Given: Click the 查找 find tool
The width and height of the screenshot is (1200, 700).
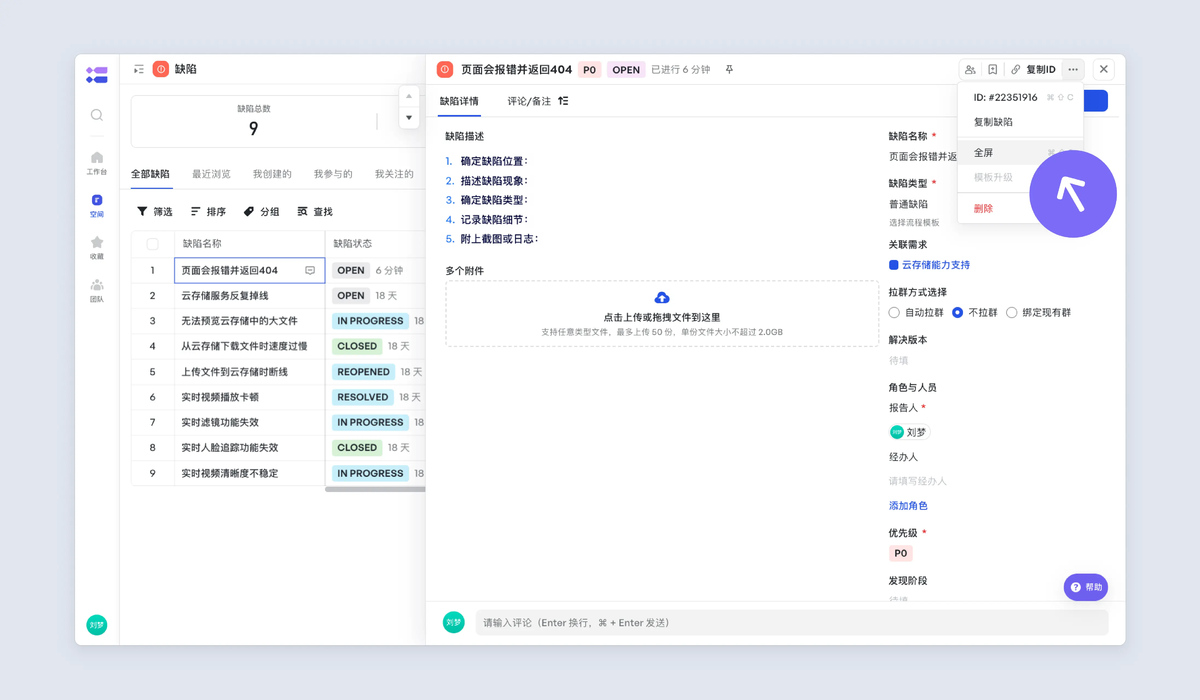Looking at the screenshot, I should click(315, 212).
